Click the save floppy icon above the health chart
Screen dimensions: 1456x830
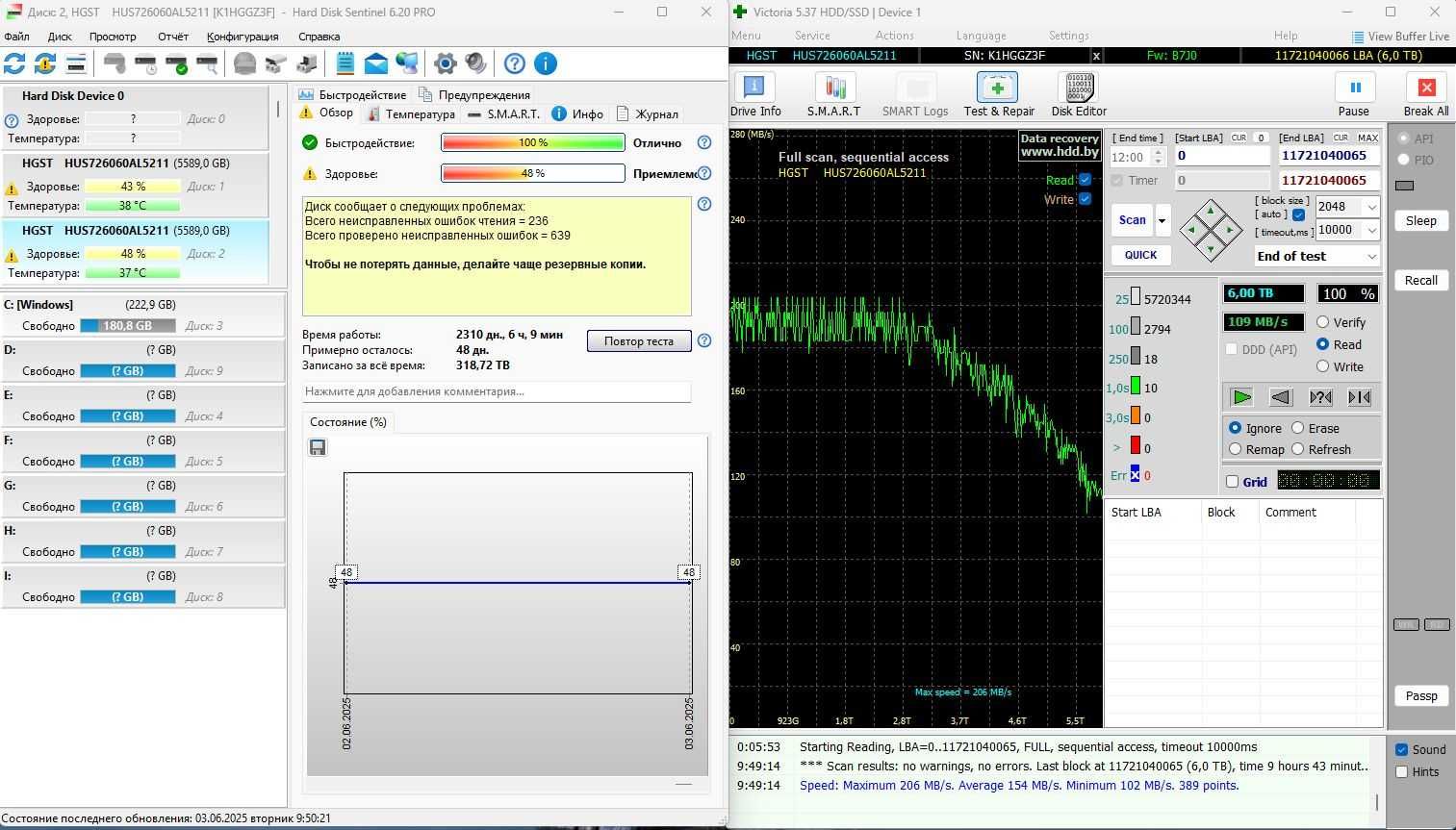point(318,447)
